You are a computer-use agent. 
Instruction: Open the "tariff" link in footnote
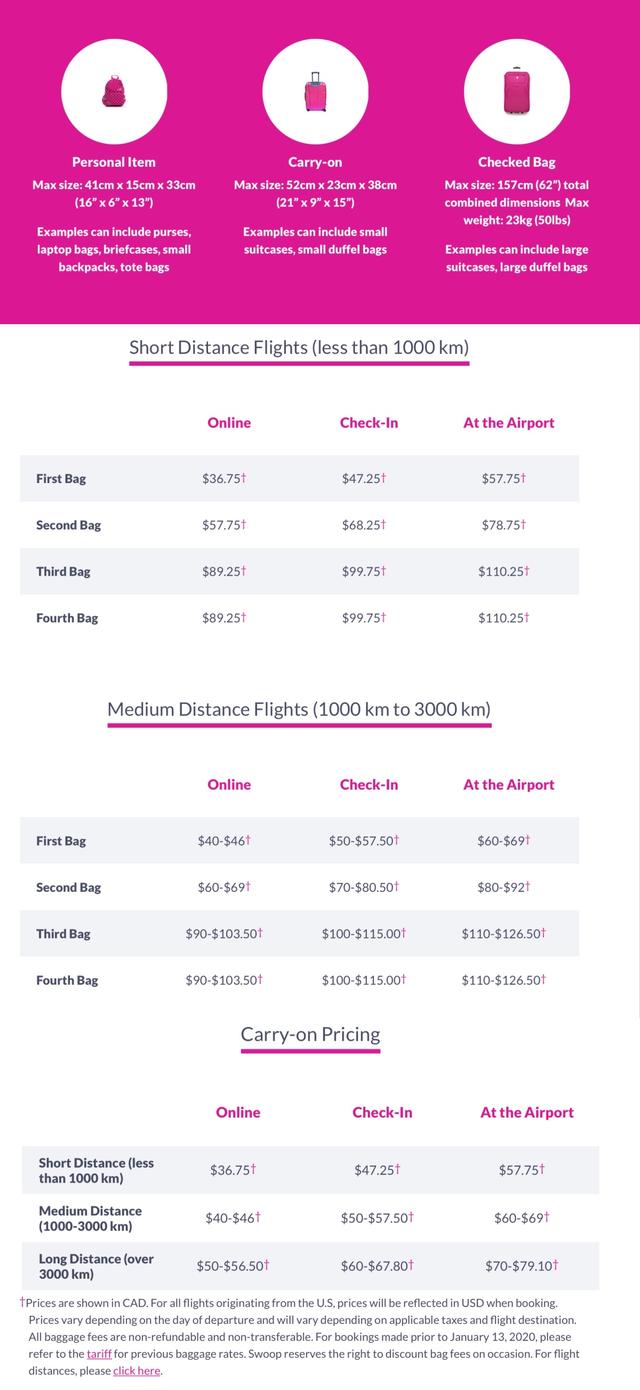point(99,1353)
